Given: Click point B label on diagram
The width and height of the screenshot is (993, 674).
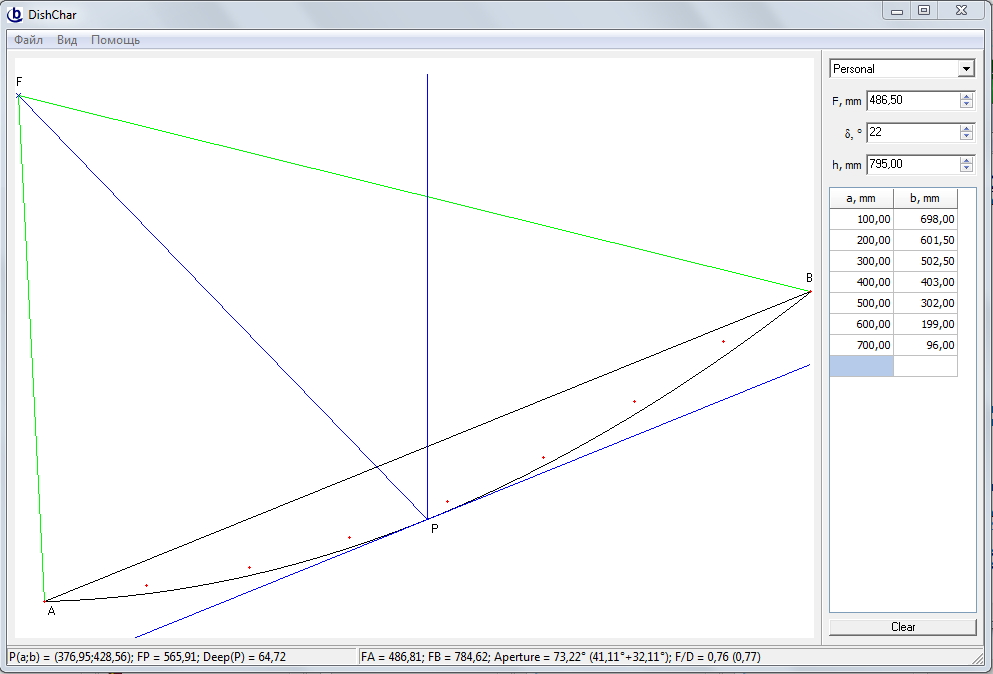Looking at the screenshot, I should pyautogui.click(x=809, y=277).
